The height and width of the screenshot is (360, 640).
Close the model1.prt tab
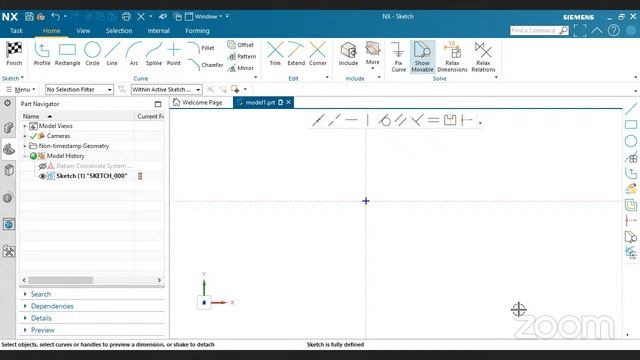(289, 102)
